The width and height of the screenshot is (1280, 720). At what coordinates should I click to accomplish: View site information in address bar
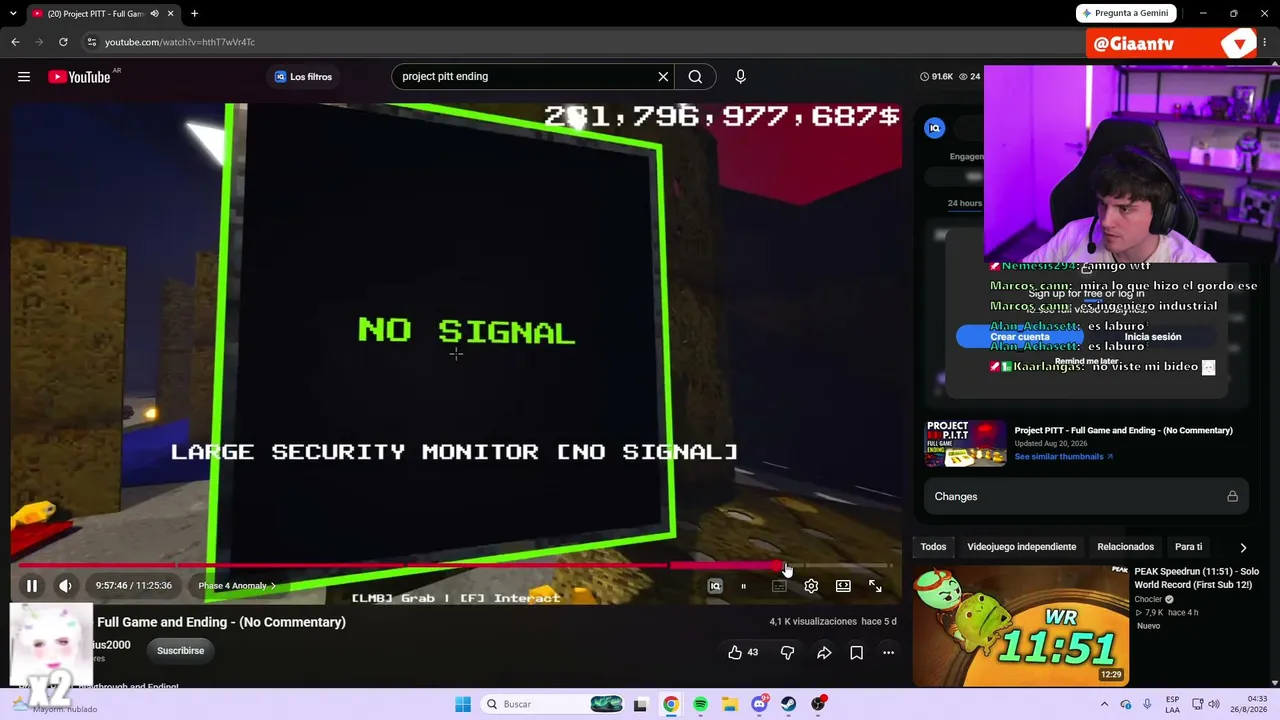[x=91, y=42]
